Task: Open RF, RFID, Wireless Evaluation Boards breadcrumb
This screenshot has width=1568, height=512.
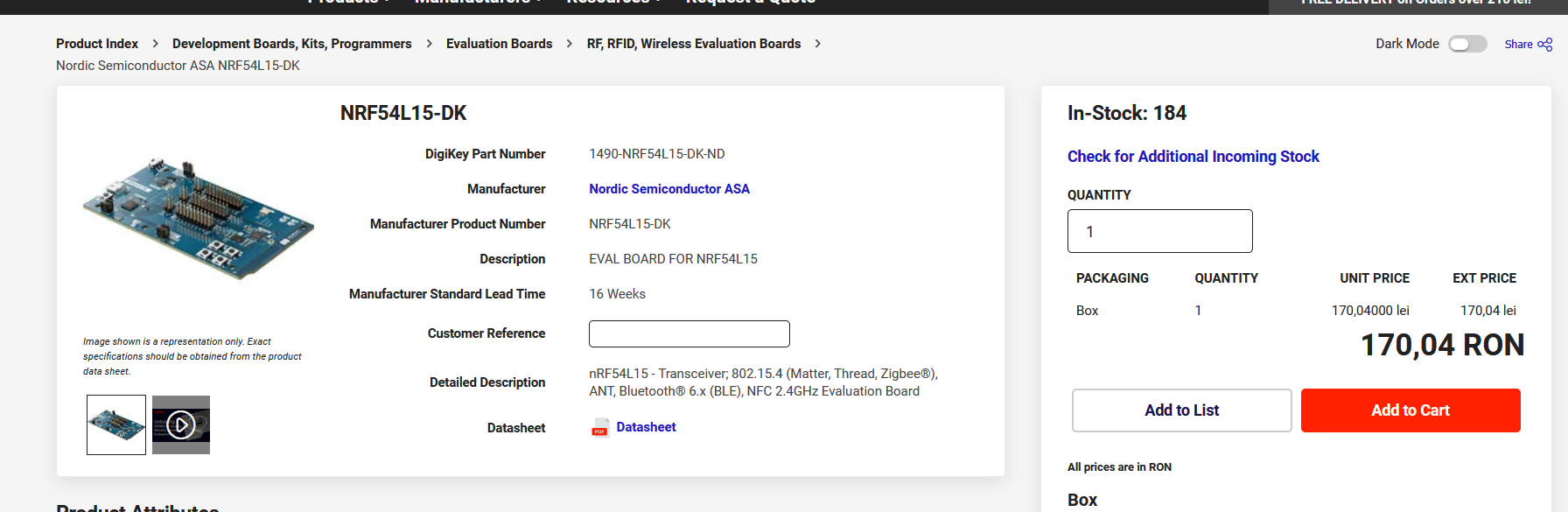Action: click(693, 44)
